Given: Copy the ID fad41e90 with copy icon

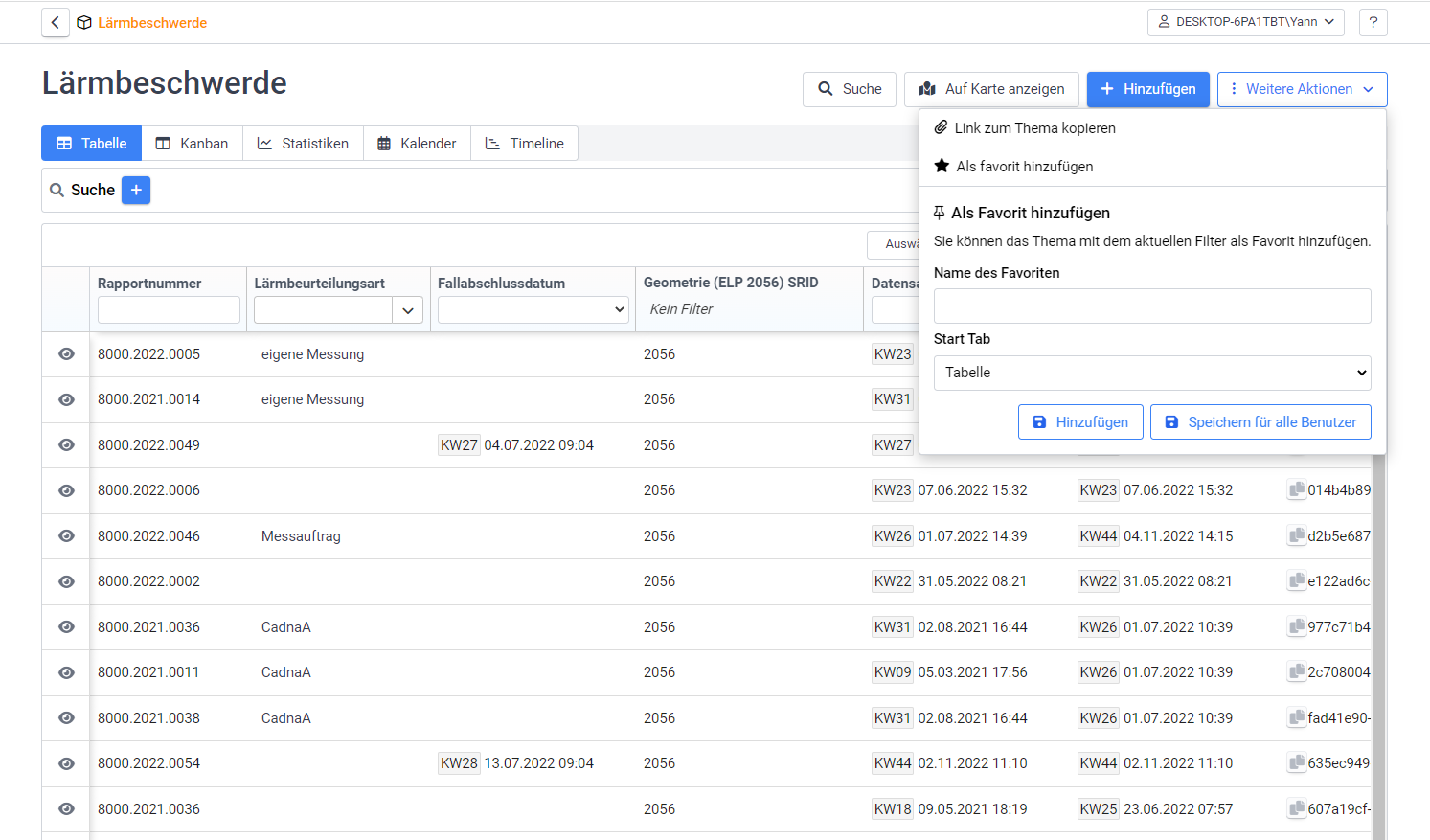Looking at the screenshot, I should 1296,718.
